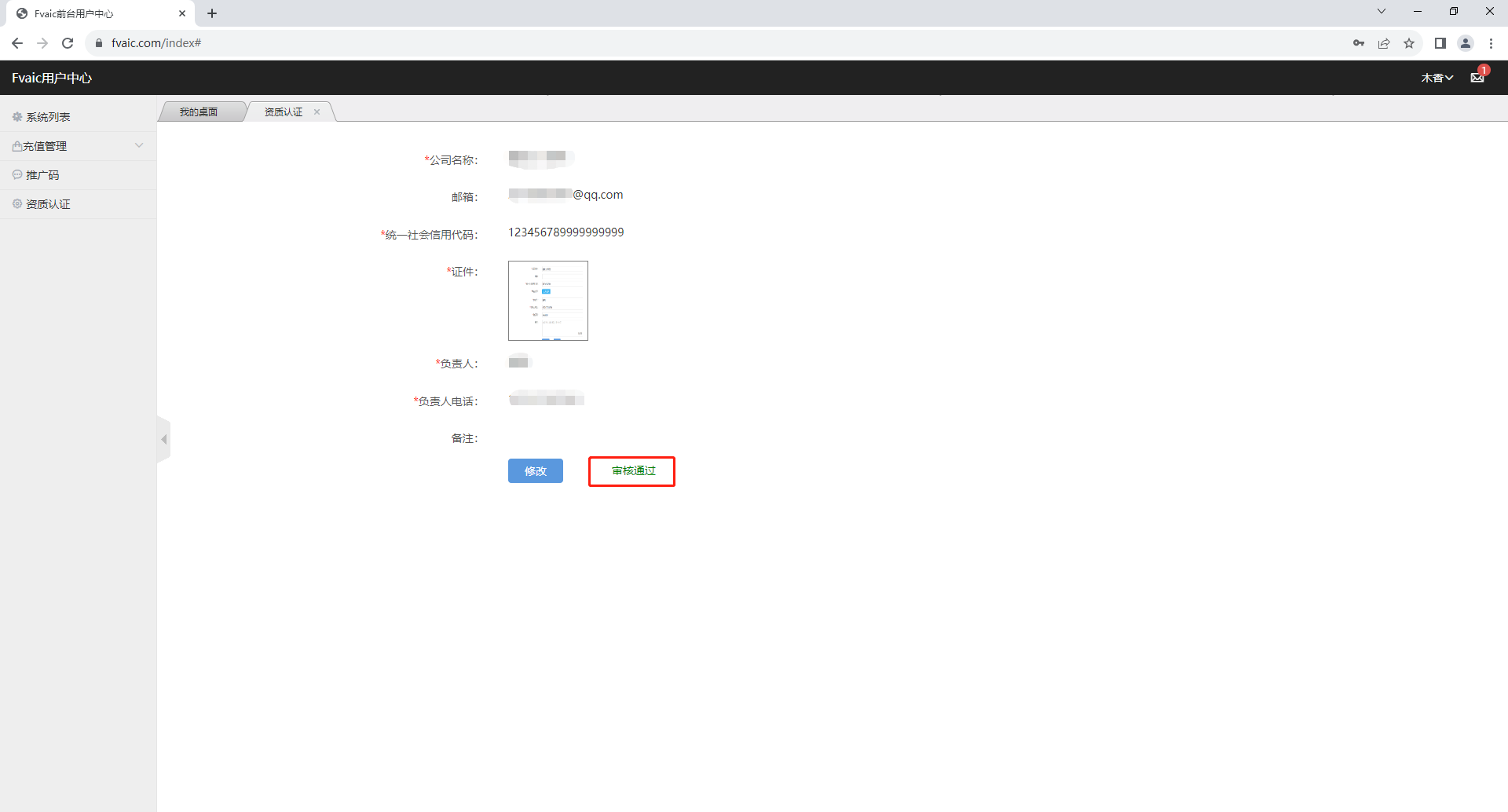Open the 木青 user dropdown

pos(1437,78)
